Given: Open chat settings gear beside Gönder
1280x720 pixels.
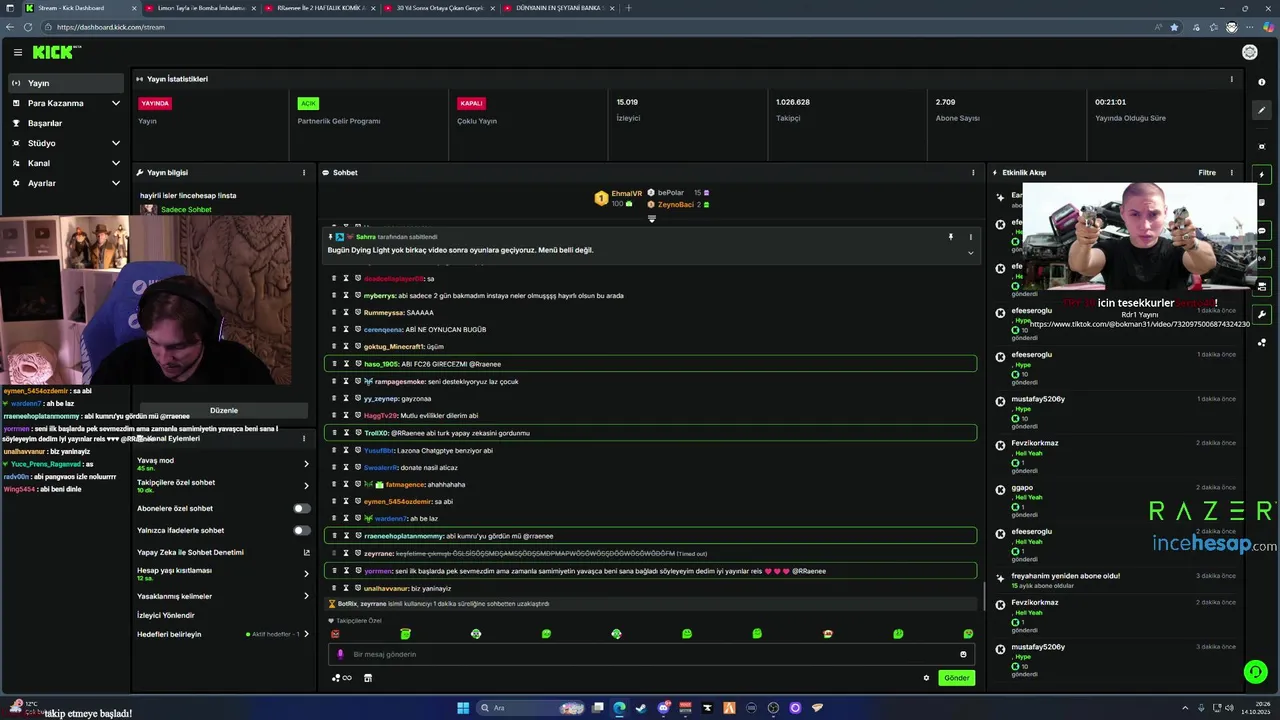Looking at the screenshot, I should (926, 678).
